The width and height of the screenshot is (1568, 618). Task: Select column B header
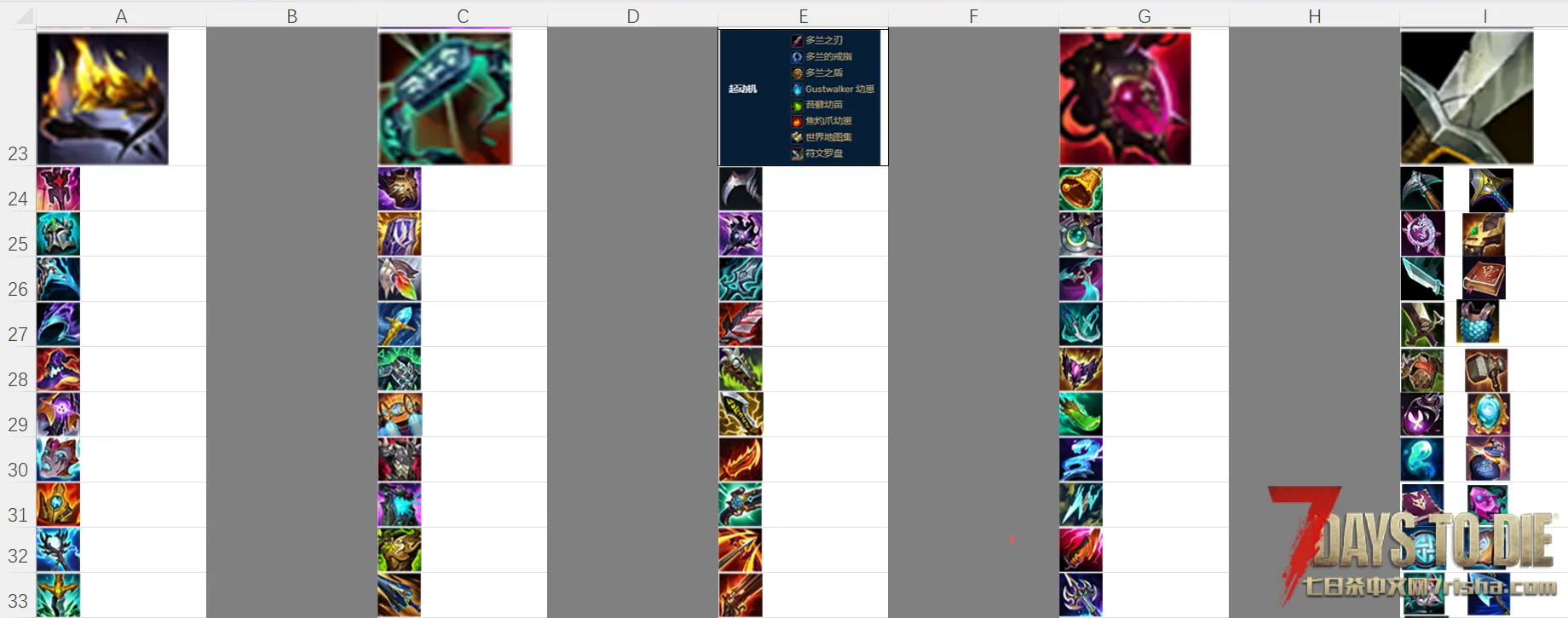(291, 16)
